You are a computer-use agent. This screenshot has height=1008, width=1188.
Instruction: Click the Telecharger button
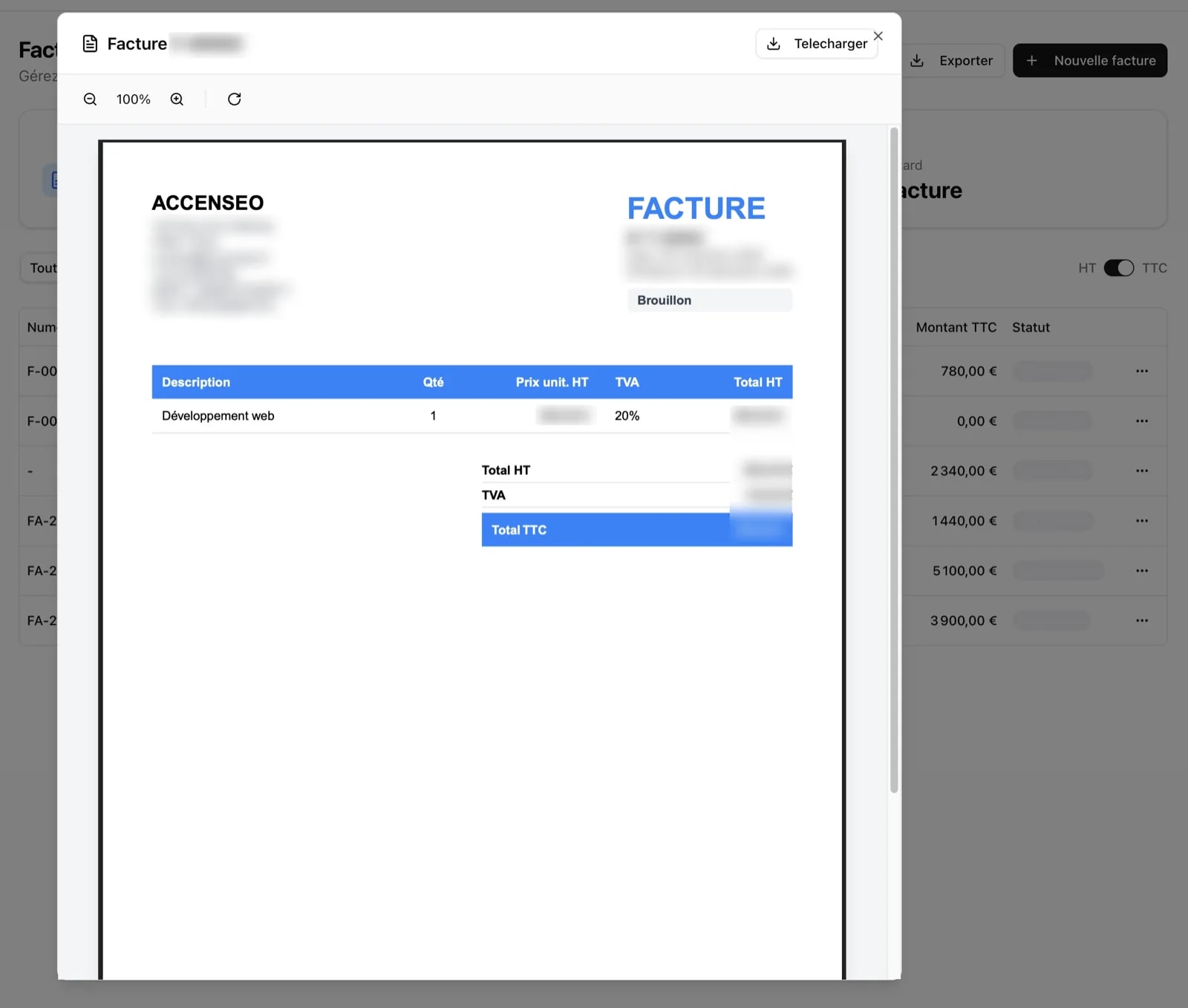(817, 44)
